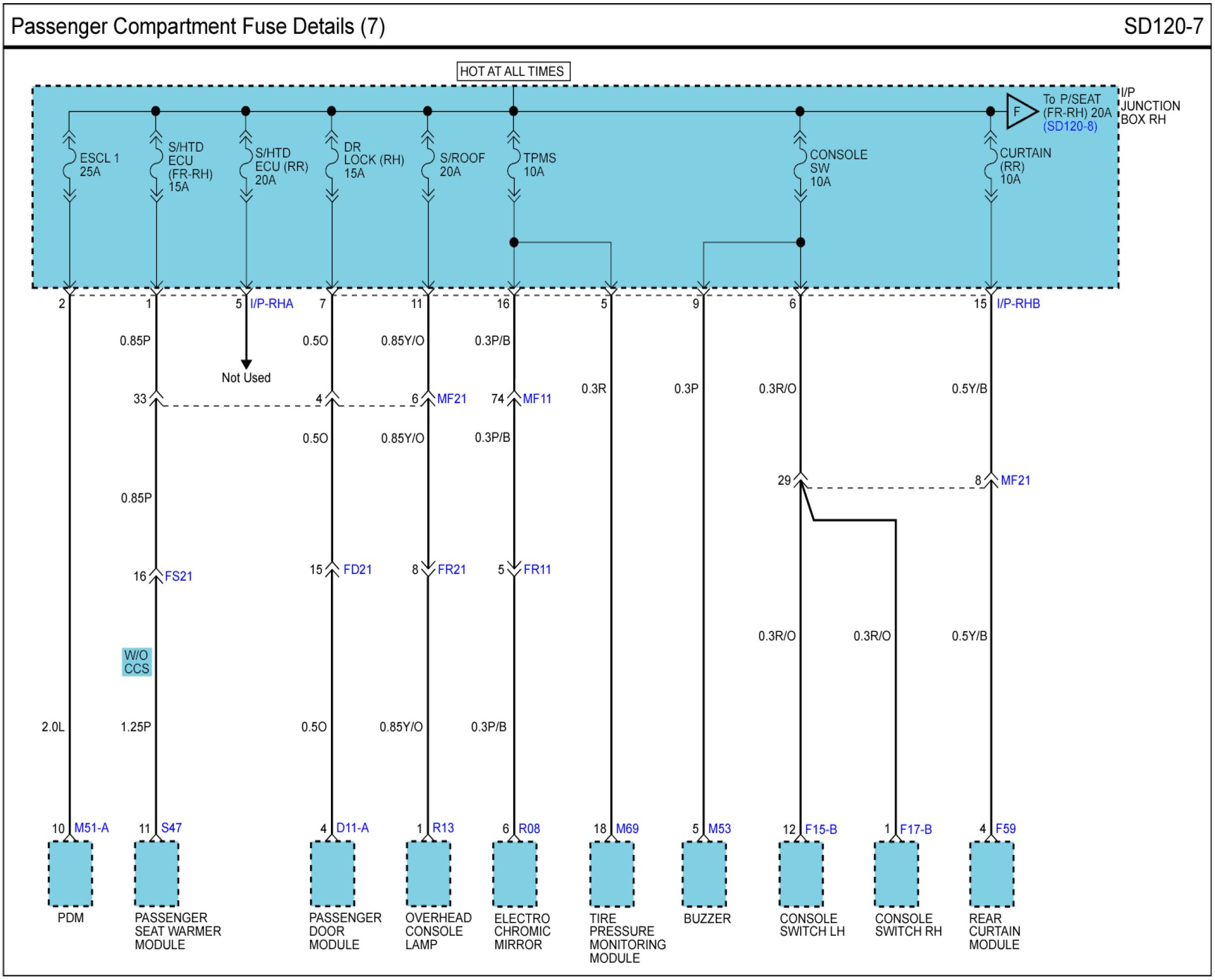Viewport: 1215px width, 980px height.
Task: Open the I/P-RHB connector link
Action: point(1018,304)
